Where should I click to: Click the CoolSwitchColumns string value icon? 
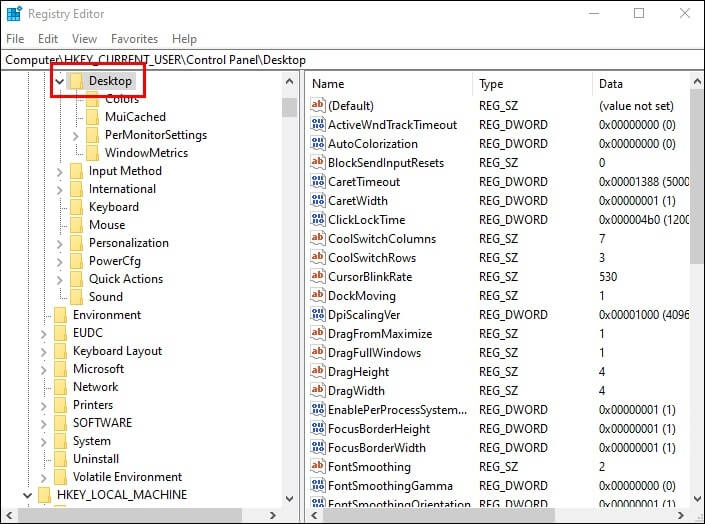[317, 238]
